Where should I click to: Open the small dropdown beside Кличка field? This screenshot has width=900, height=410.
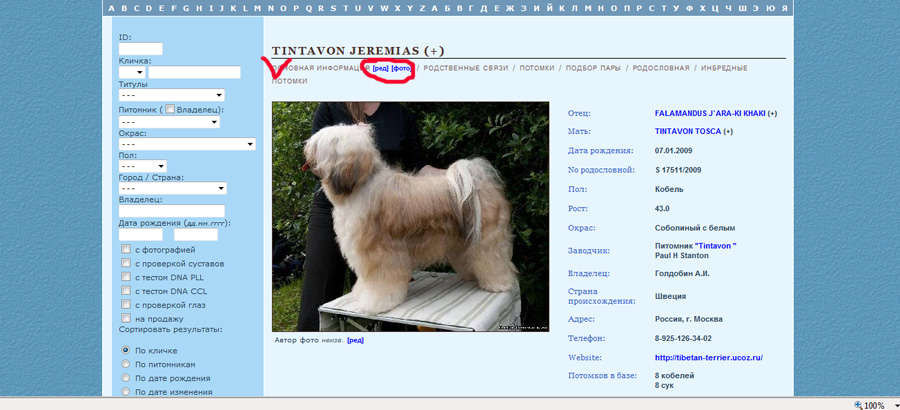point(132,72)
